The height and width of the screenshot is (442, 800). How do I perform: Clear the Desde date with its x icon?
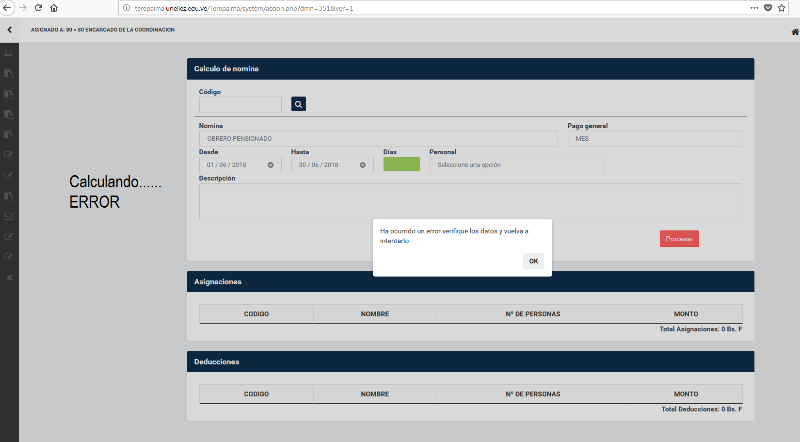click(270, 165)
